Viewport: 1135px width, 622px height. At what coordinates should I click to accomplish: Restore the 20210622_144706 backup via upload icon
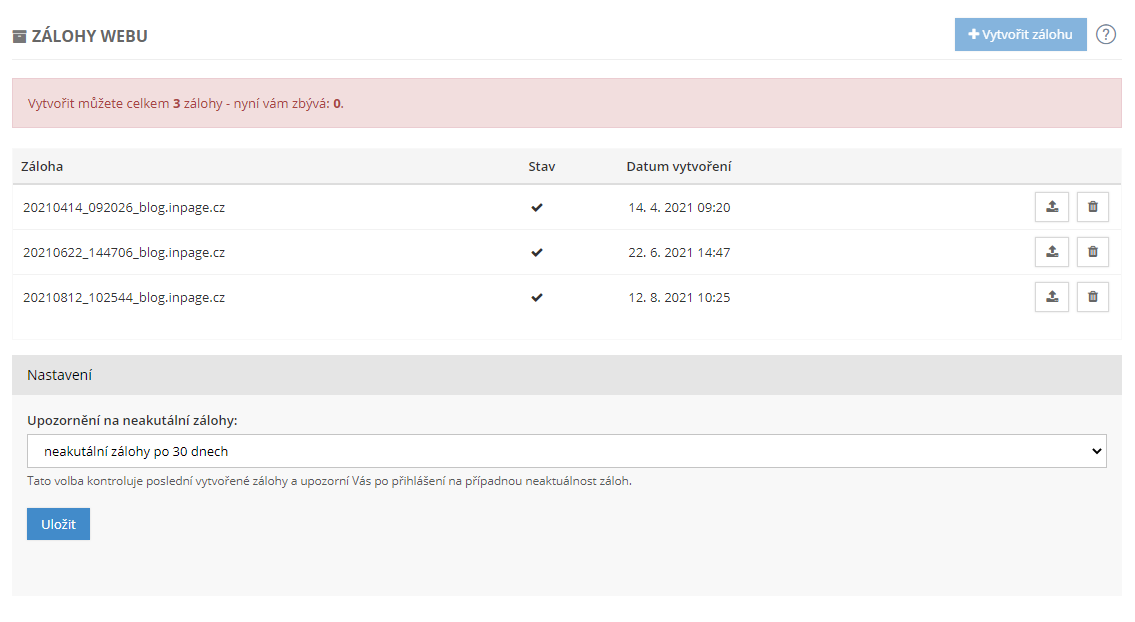(x=1051, y=252)
